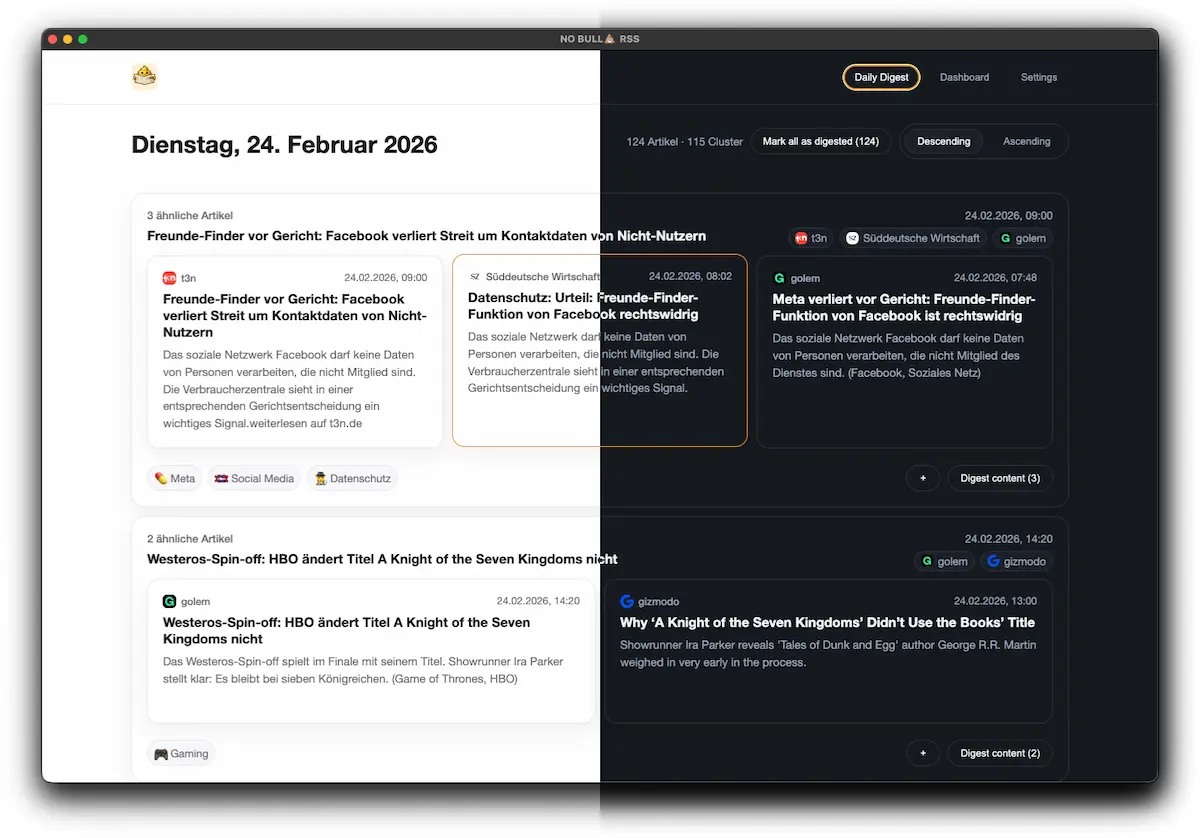This screenshot has width=1200, height=838.
Task: Expand plus button on the Westeros cluster
Action: point(922,753)
